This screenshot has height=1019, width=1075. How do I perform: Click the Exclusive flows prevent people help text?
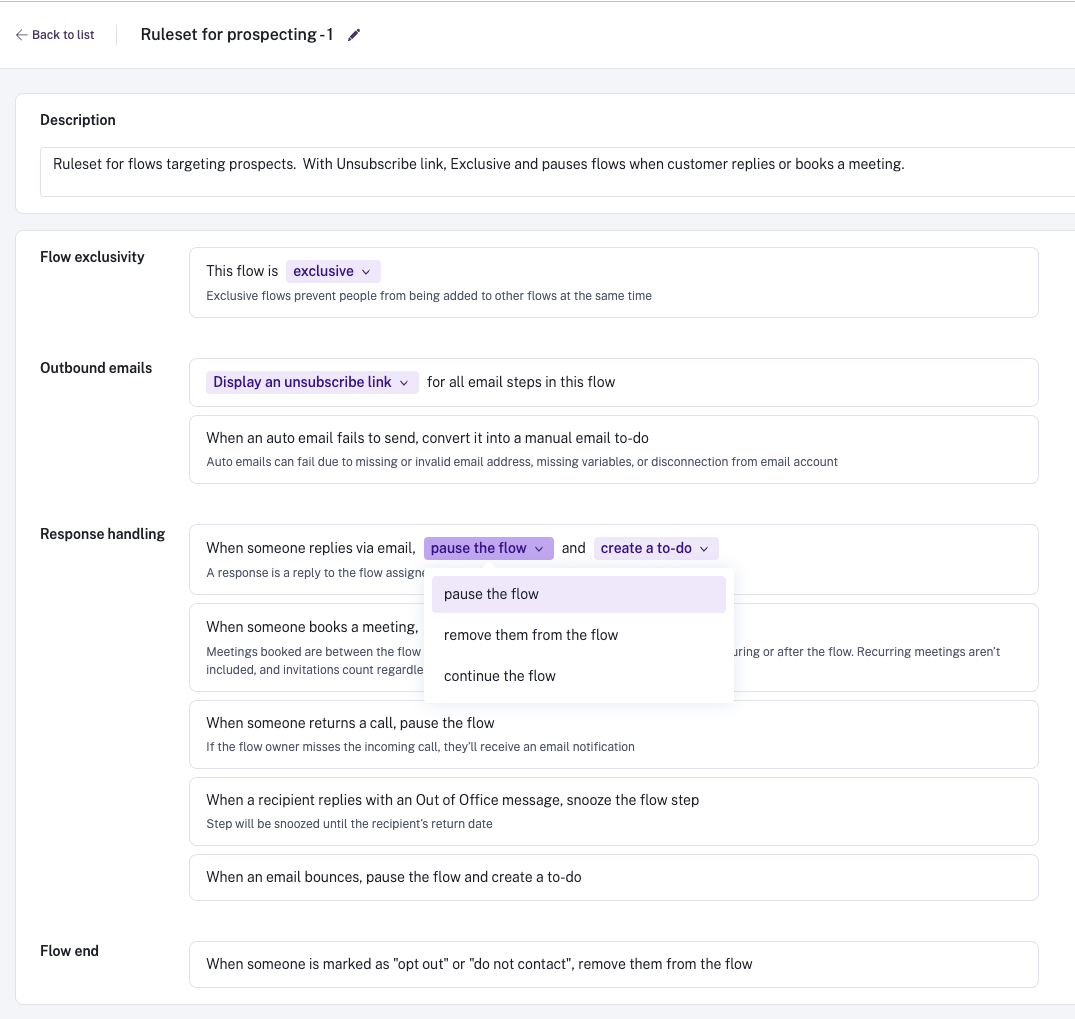pos(429,296)
